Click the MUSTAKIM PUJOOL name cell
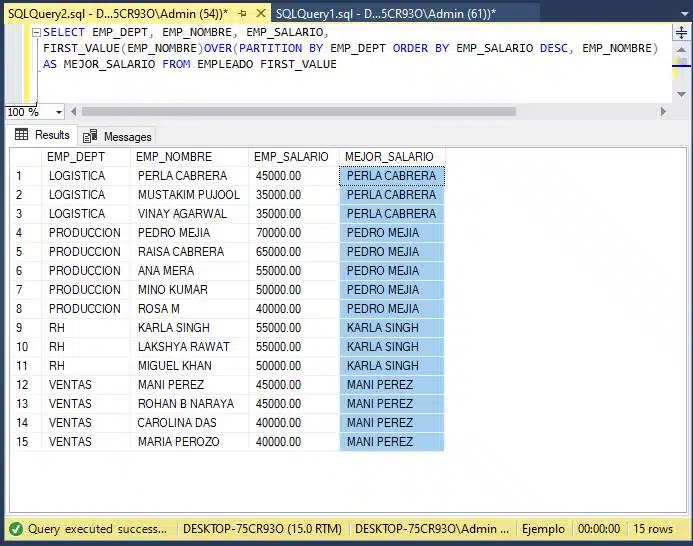The width and height of the screenshot is (693, 546). [x=189, y=195]
